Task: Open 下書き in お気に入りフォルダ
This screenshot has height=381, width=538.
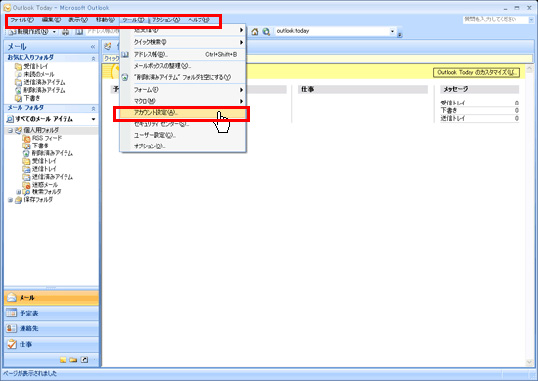Action: tap(32, 98)
